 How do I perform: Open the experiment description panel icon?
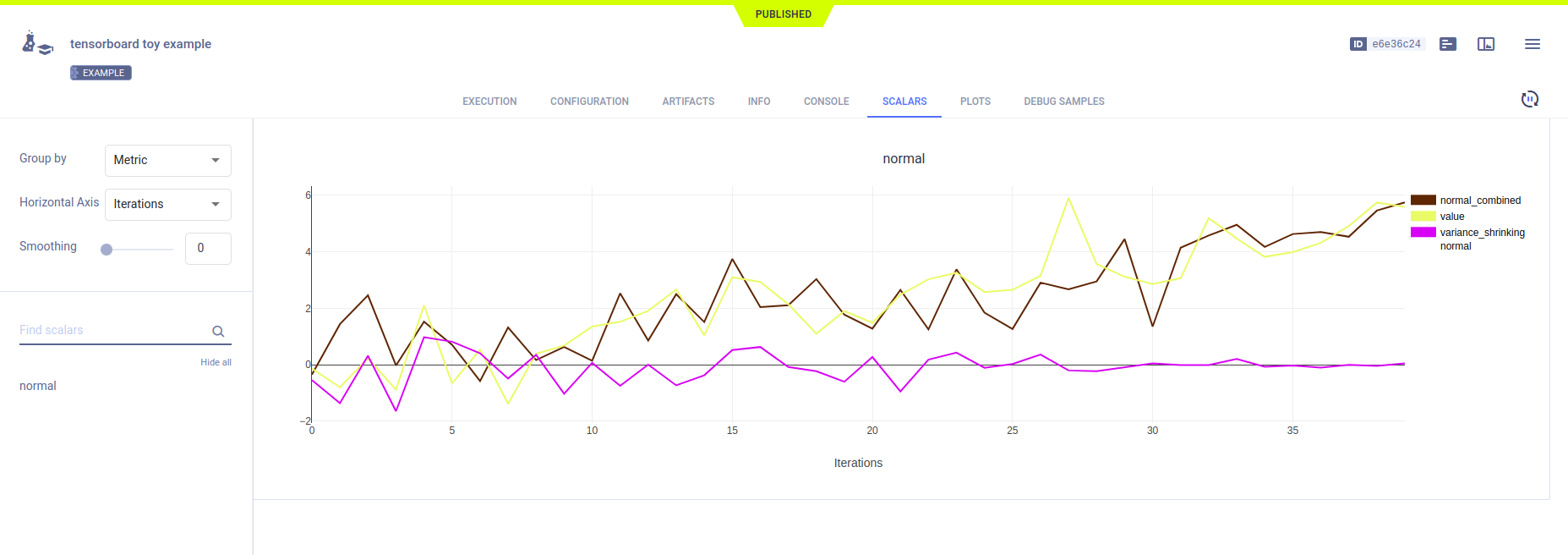[x=1448, y=44]
